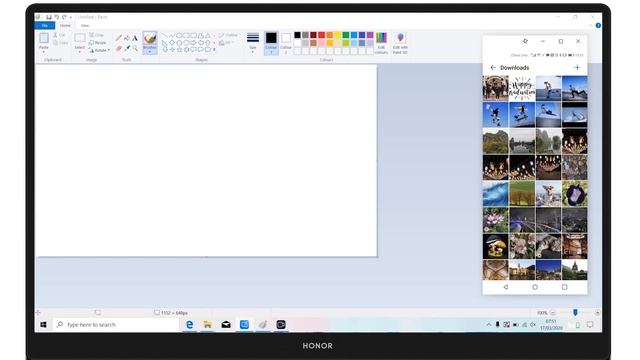Screen dimensions: 640x360
Task: Select the five-point star shape
Action: 179,49
